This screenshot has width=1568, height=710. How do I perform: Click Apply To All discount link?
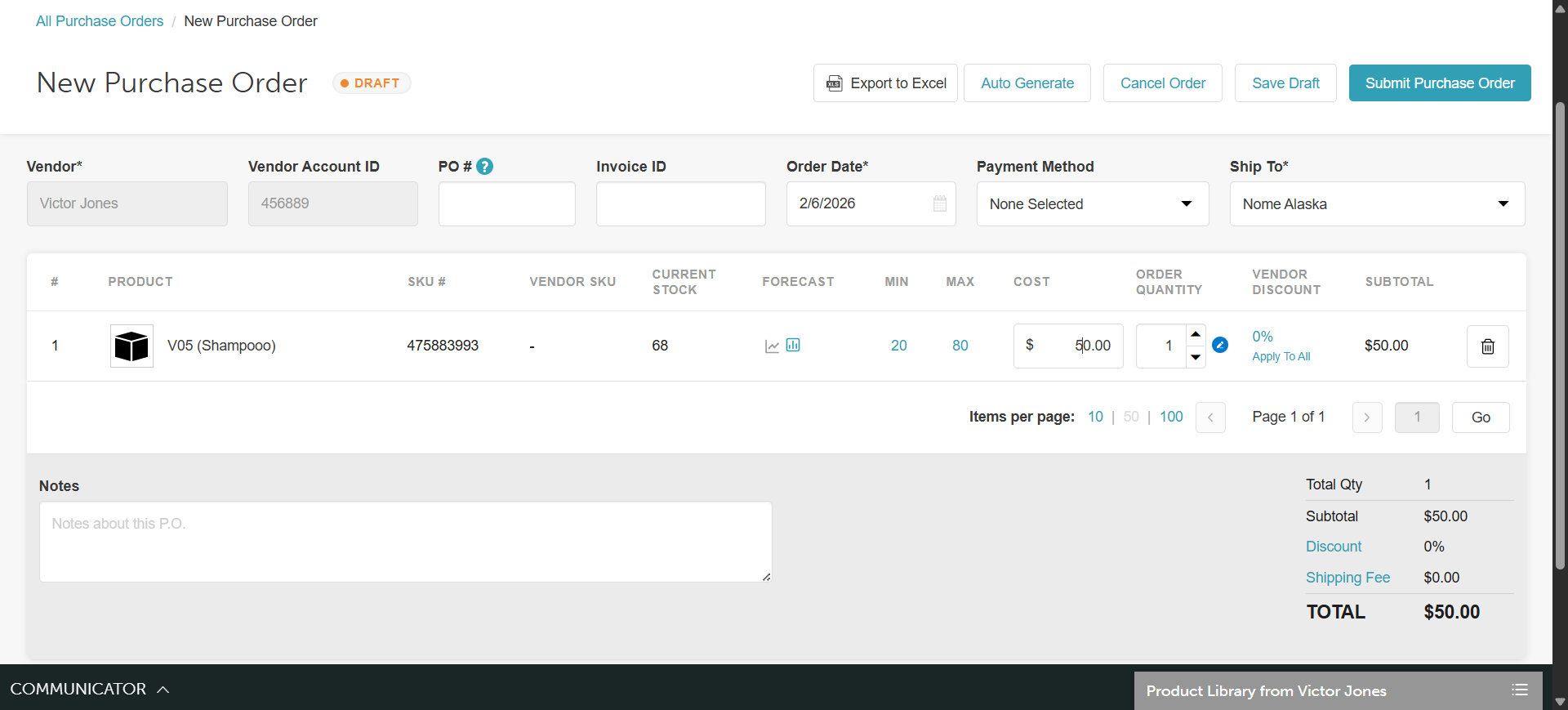tap(1281, 357)
